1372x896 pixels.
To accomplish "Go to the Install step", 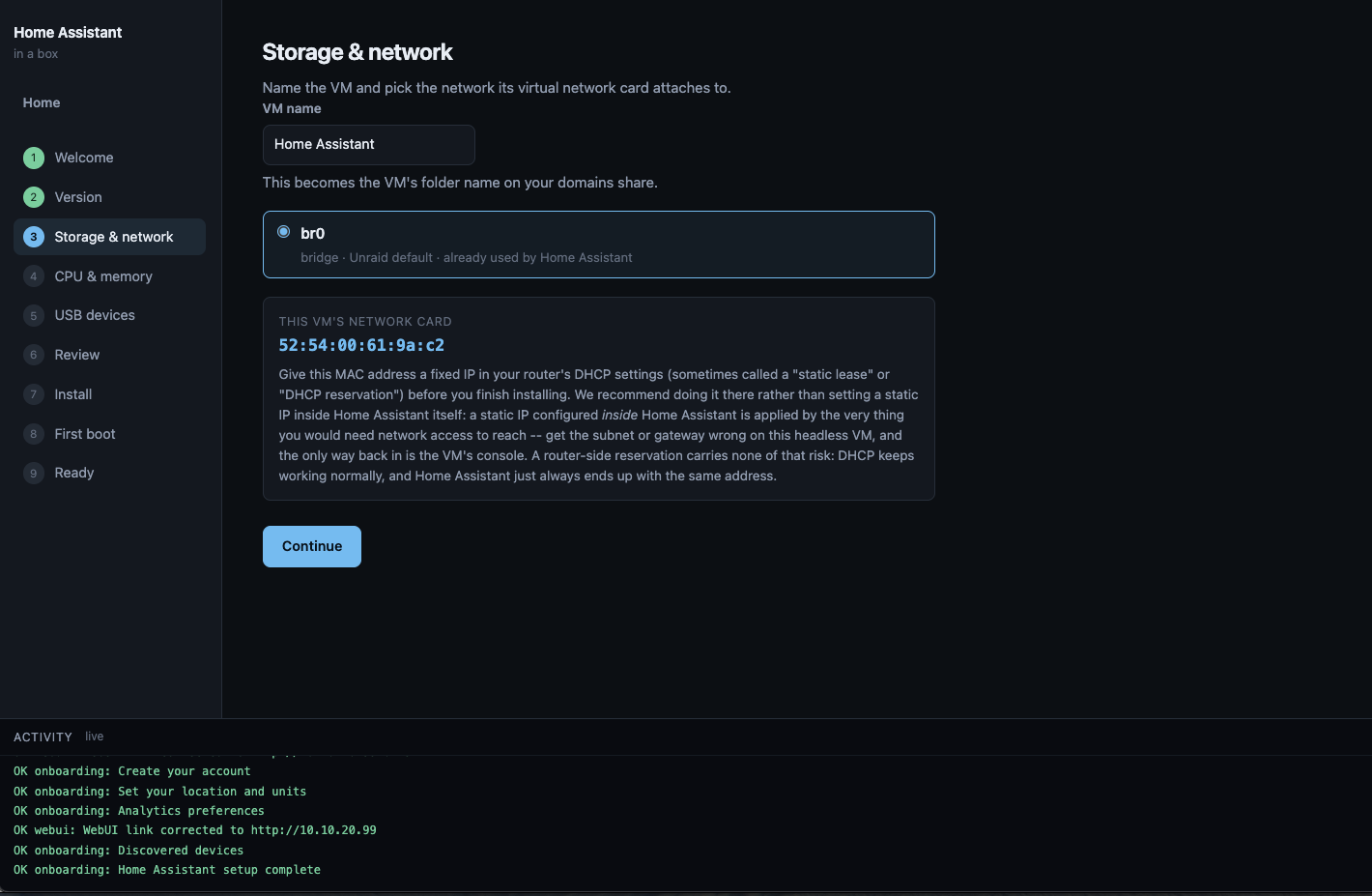I will click(109, 394).
